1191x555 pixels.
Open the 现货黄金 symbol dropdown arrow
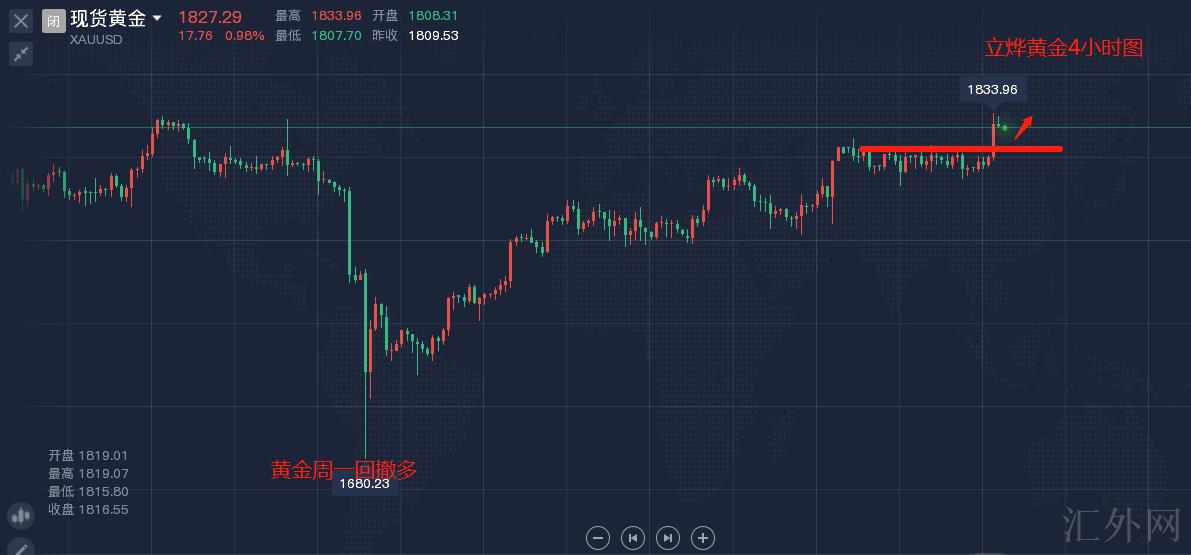(157, 19)
